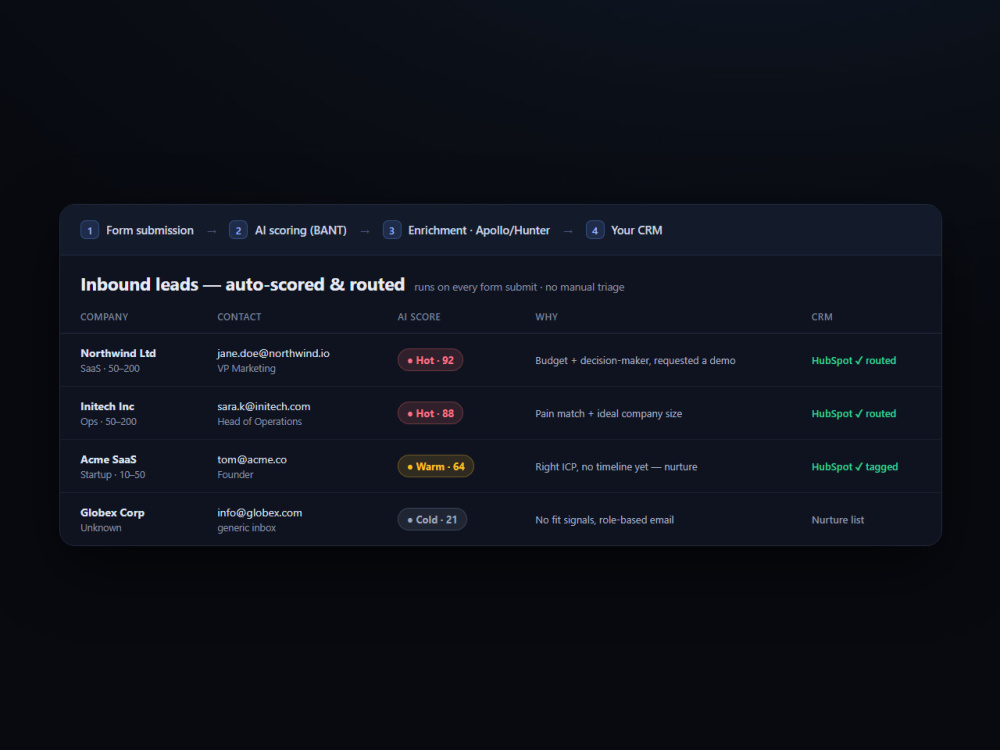Open the Northwind Ltd company name
Viewport: 1000px width, 750px height.
click(118, 353)
